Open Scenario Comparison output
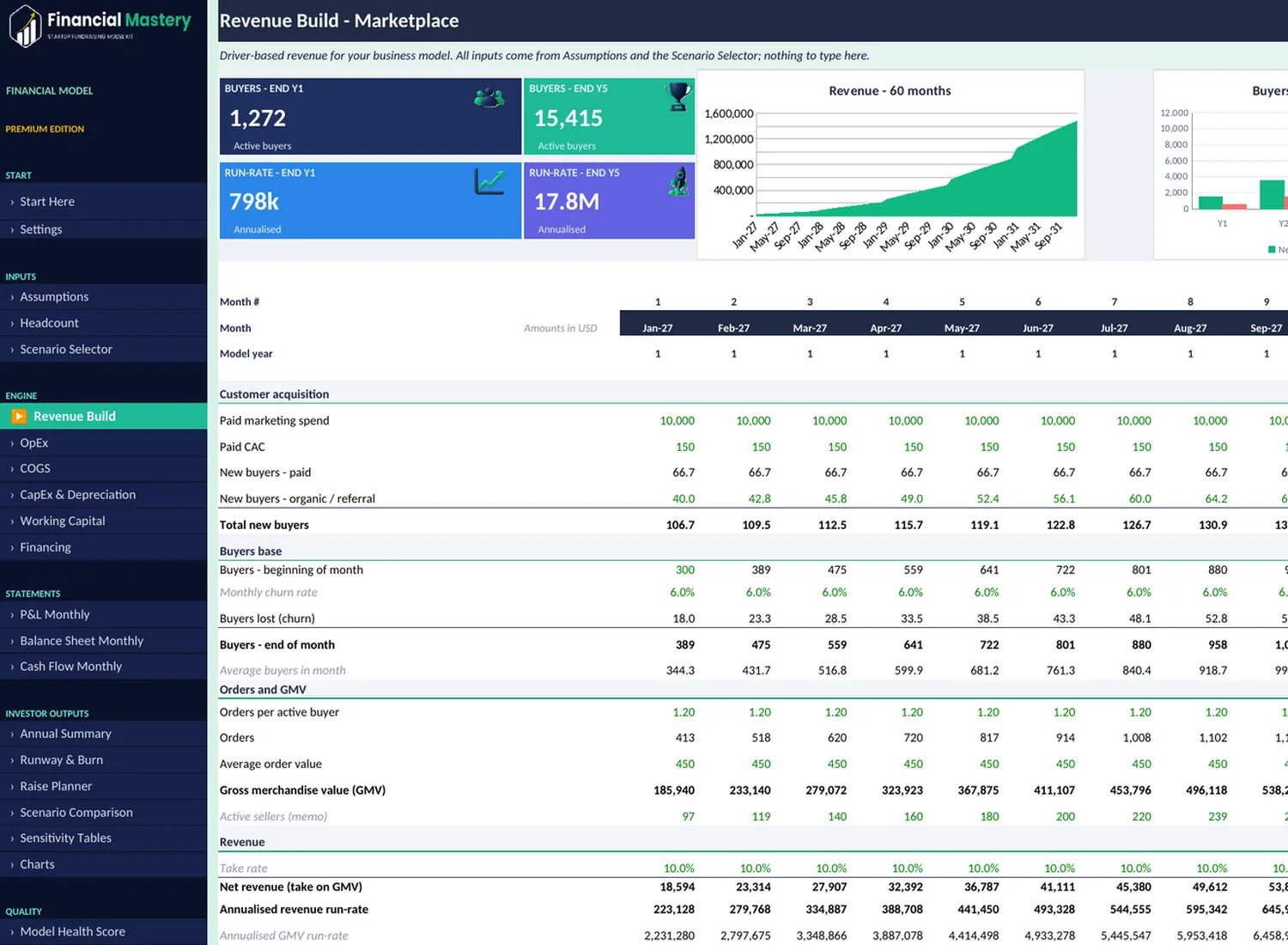1288x945 pixels. point(104,813)
